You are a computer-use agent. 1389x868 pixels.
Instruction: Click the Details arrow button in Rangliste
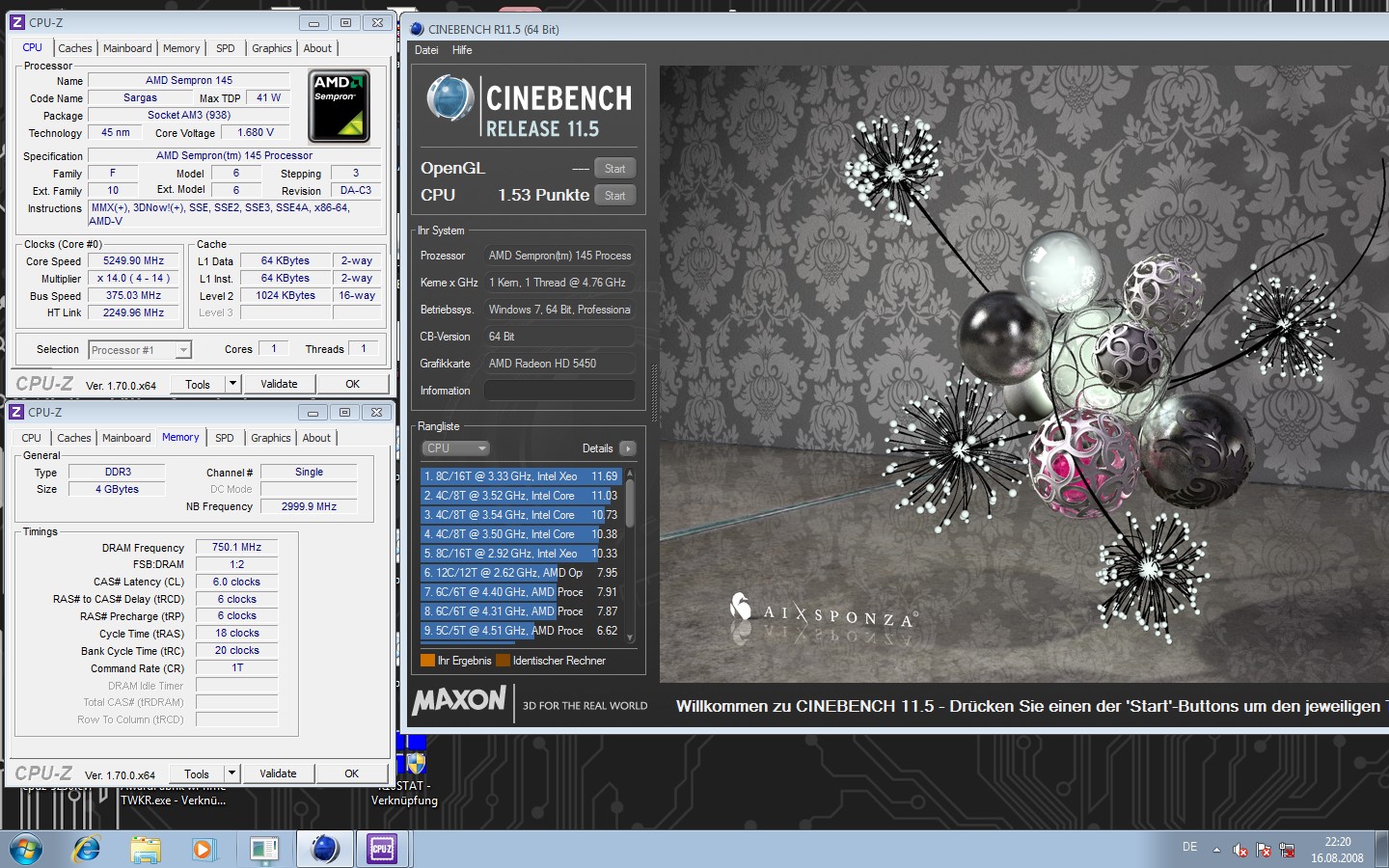(628, 448)
